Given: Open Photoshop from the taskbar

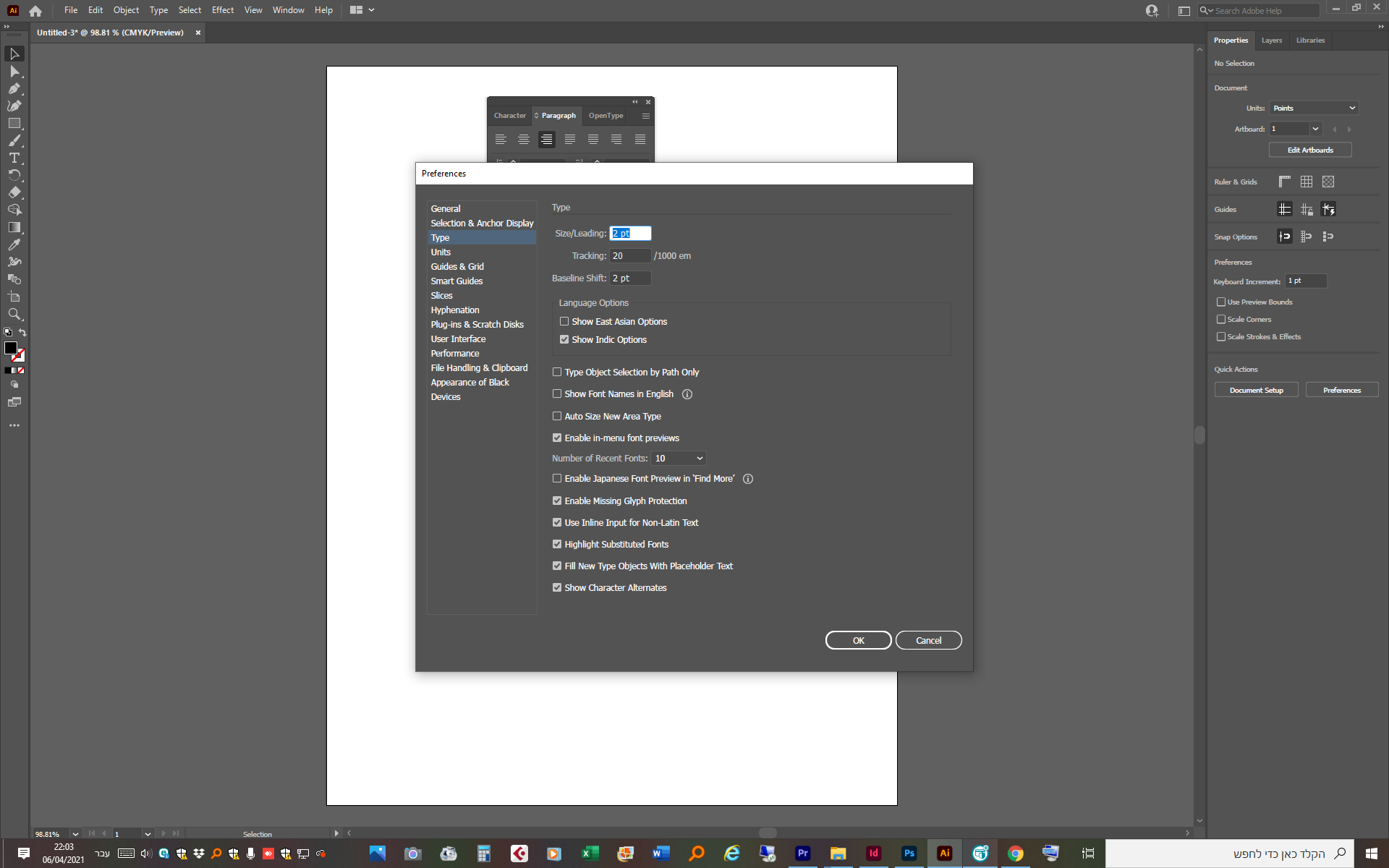Looking at the screenshot, I should [909, 854].
